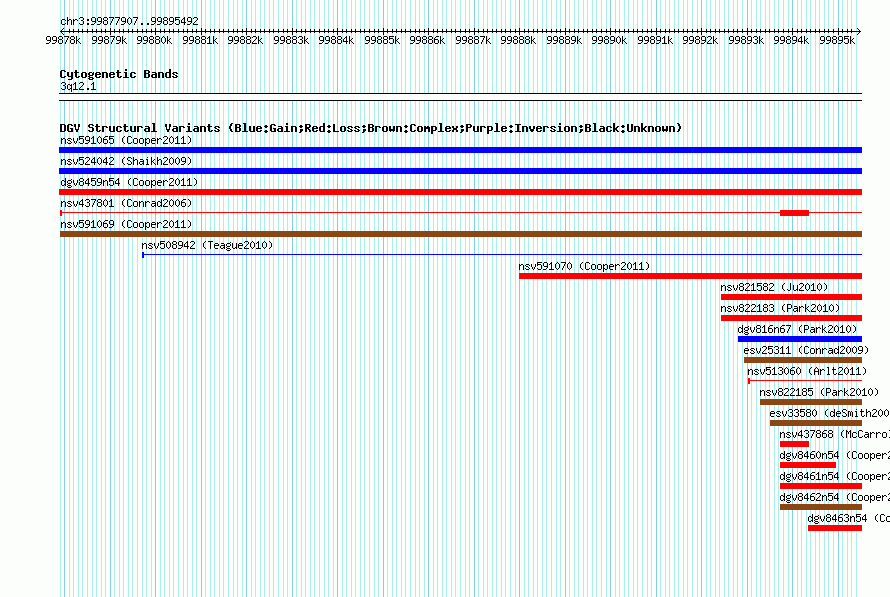Viewport: 890px width, 597px height.
Task: Open dgv8463n54 variant label
Action: click(x=849, y=518)
